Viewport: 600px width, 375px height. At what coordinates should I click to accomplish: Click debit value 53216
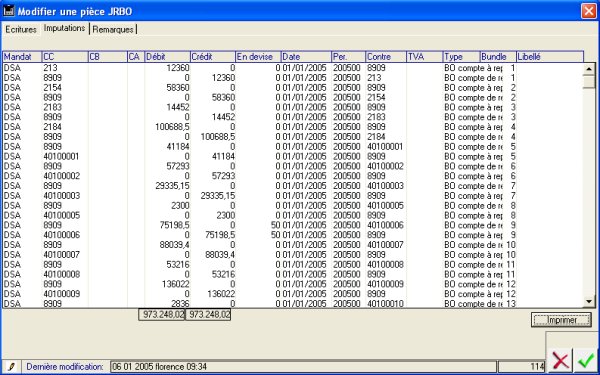click(178, 264)
